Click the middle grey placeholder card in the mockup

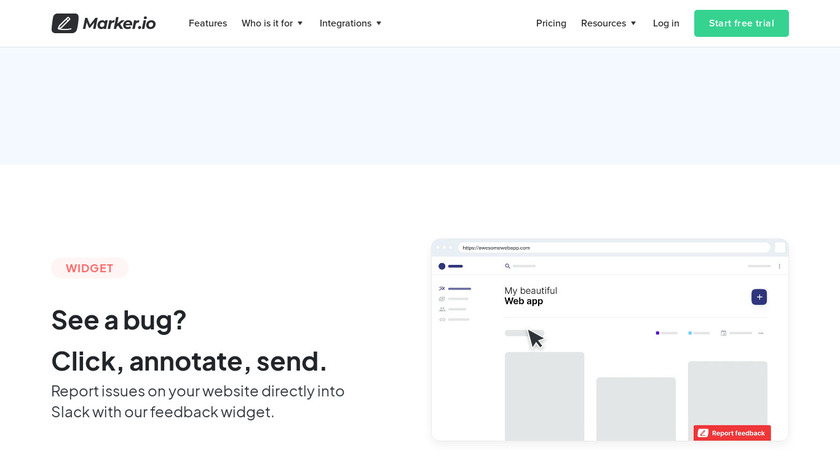click(636, 409)
